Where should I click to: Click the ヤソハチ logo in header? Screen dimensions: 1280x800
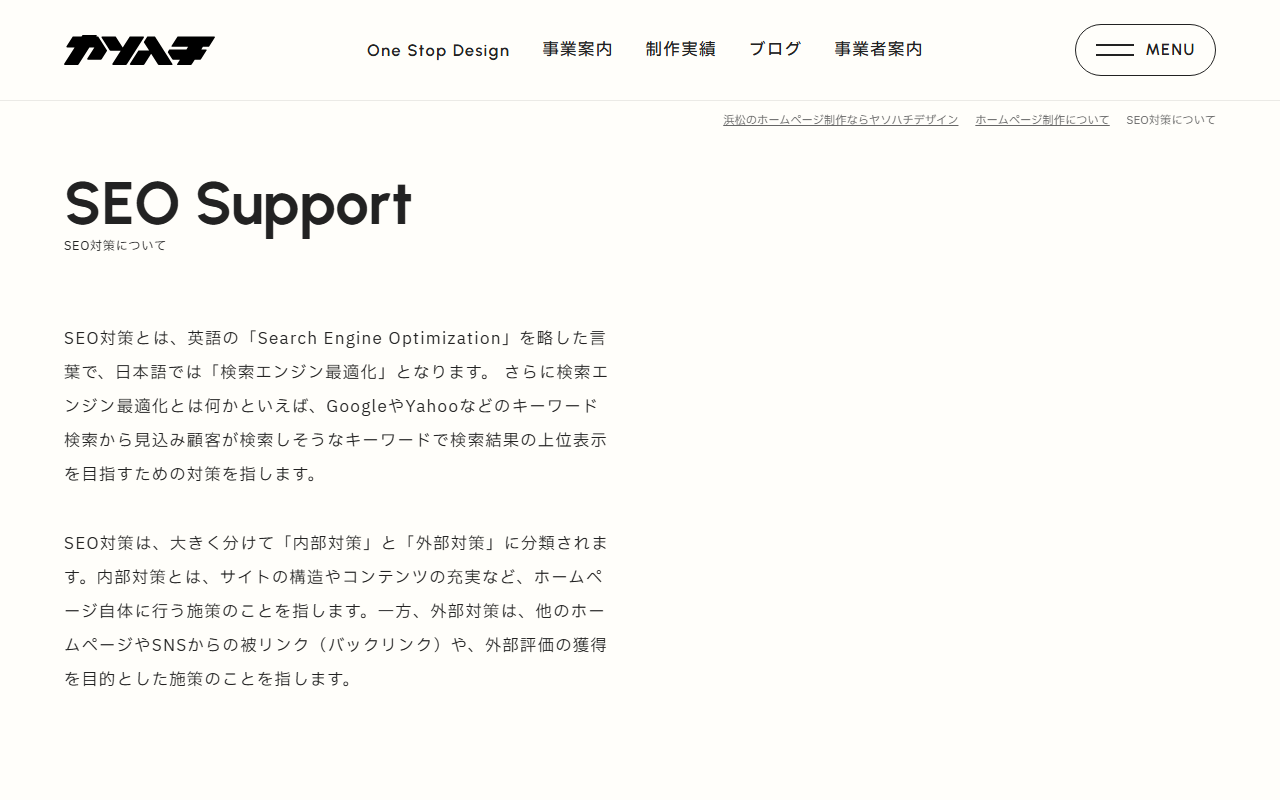pyautogui.click(x=139, y=50)
